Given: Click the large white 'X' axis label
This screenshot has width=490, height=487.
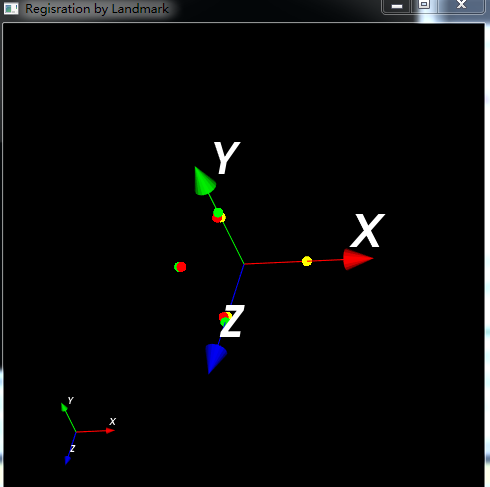Looking at the screenshot, I should pyautogui.click(x=368, y=230).
